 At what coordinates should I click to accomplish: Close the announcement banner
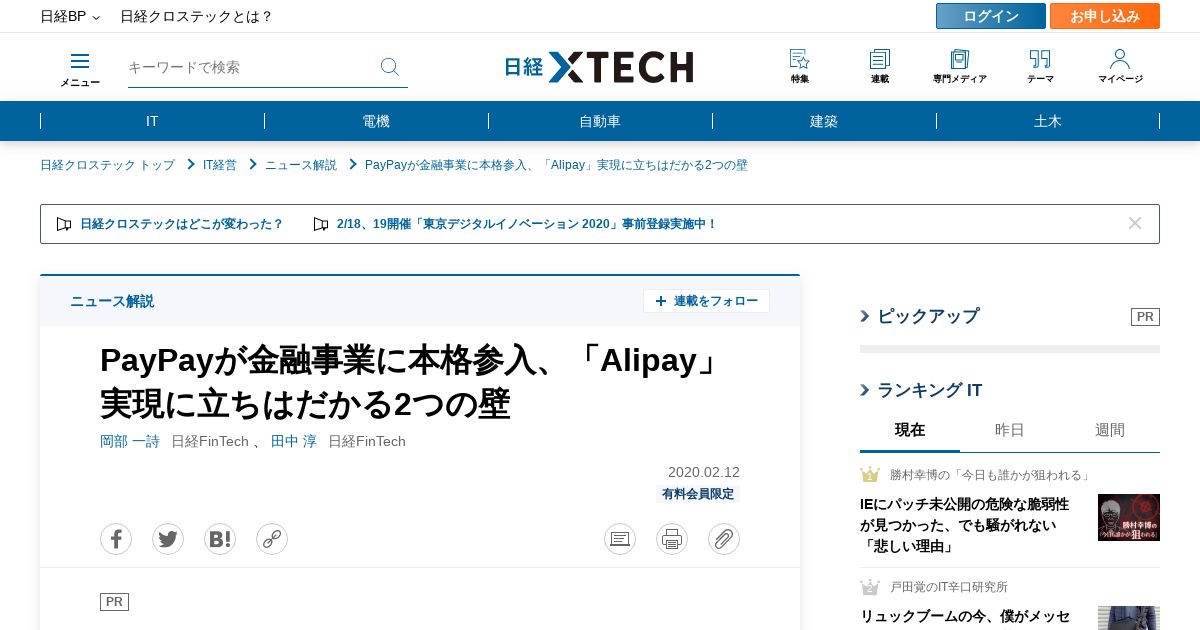(x=1135, y=223)
